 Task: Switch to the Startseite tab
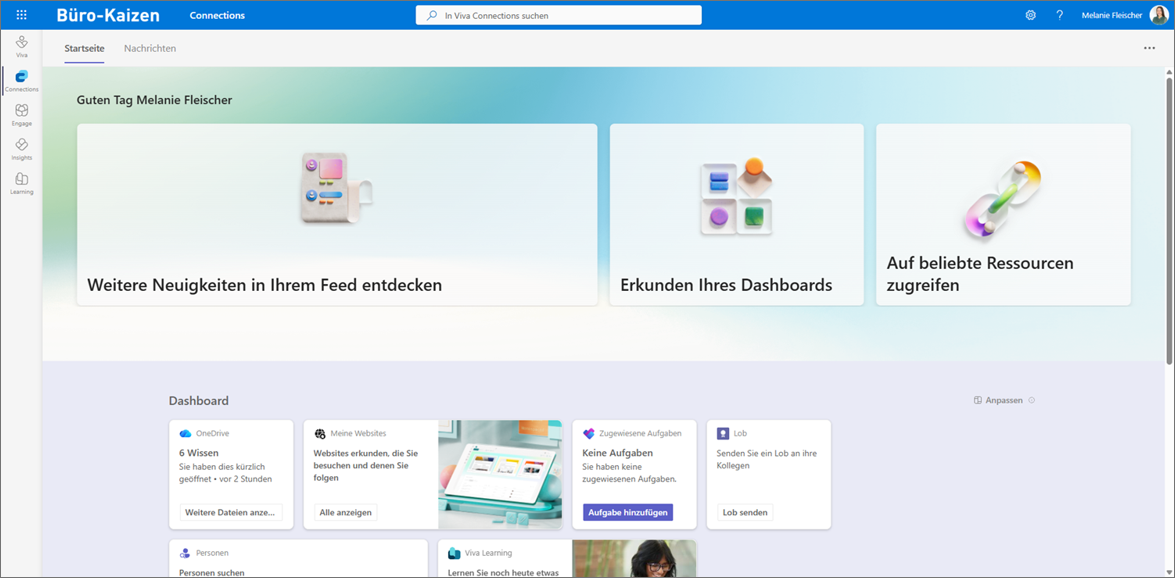click(x=84, y=48)
